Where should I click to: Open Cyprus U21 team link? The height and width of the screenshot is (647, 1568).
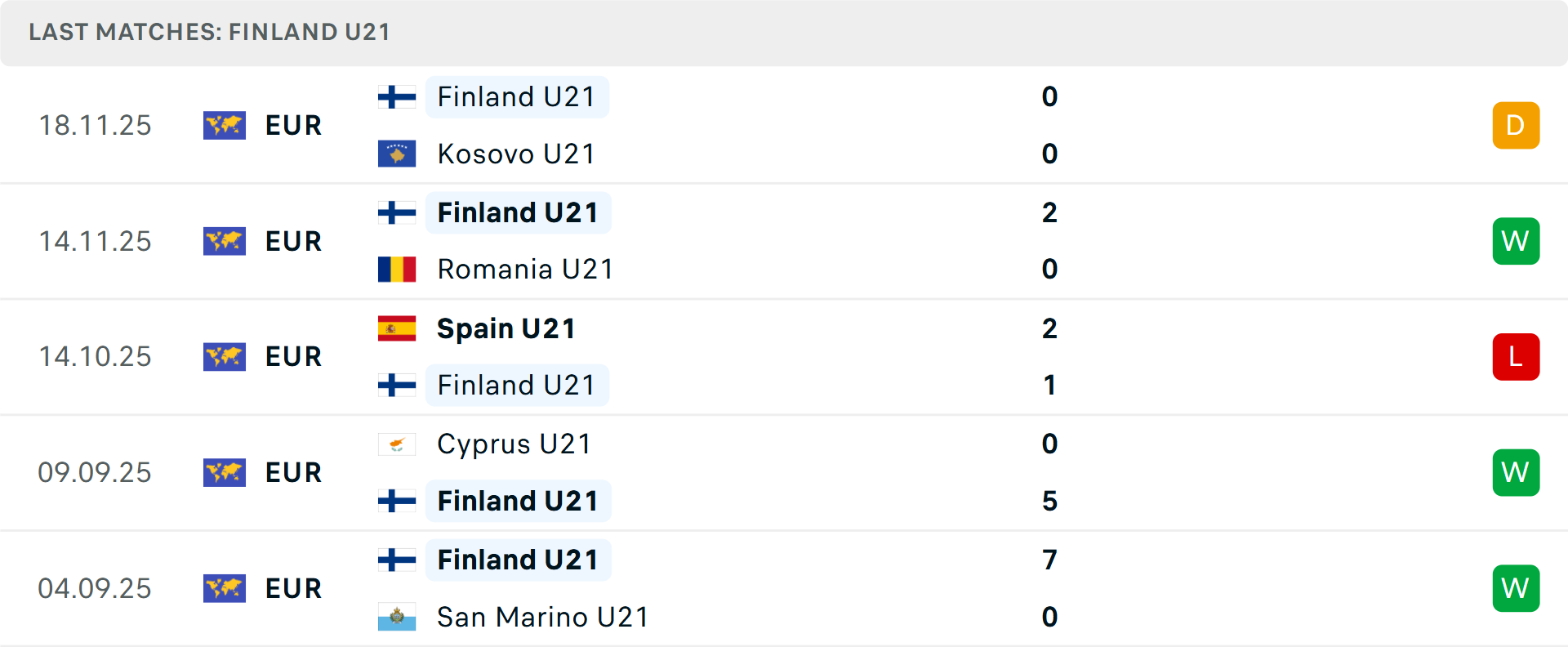click(514, 444)
